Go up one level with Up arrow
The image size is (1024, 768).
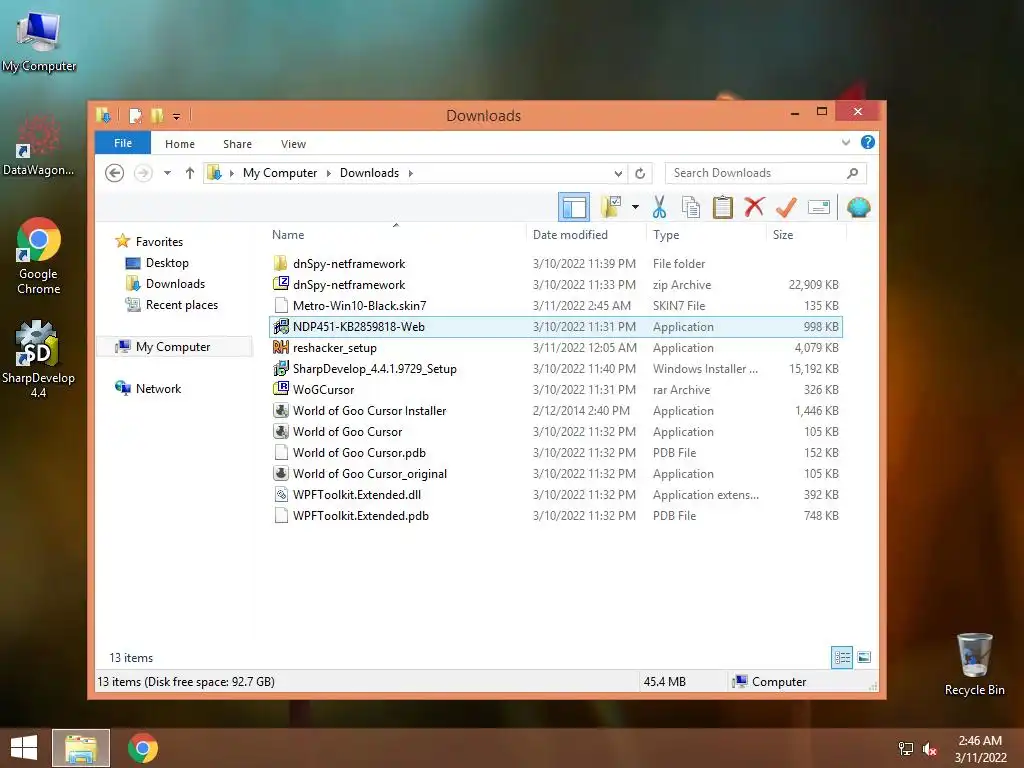pos(189,173)
